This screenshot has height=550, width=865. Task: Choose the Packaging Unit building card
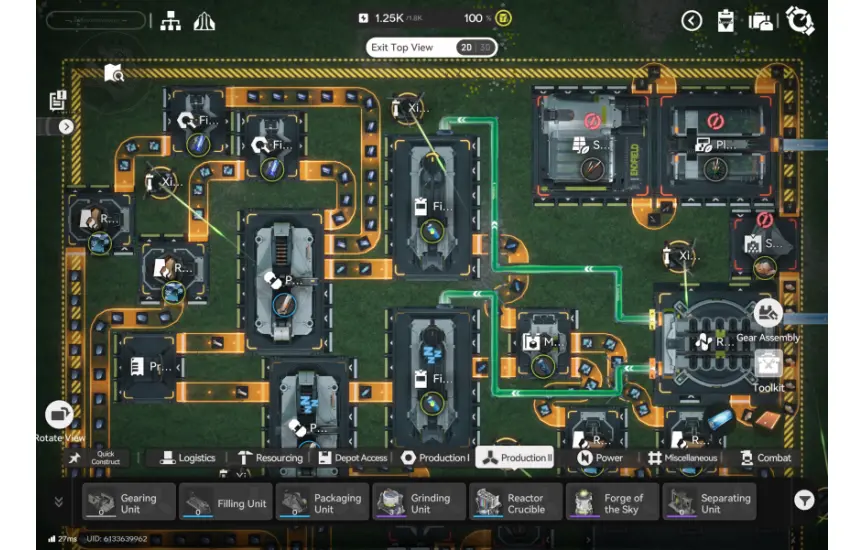322,501
